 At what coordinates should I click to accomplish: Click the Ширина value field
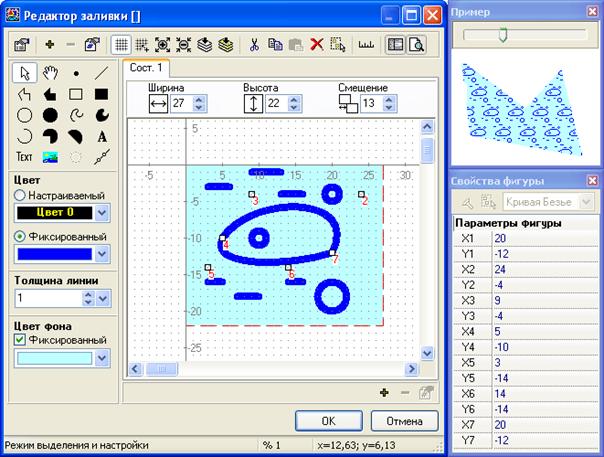180,103
